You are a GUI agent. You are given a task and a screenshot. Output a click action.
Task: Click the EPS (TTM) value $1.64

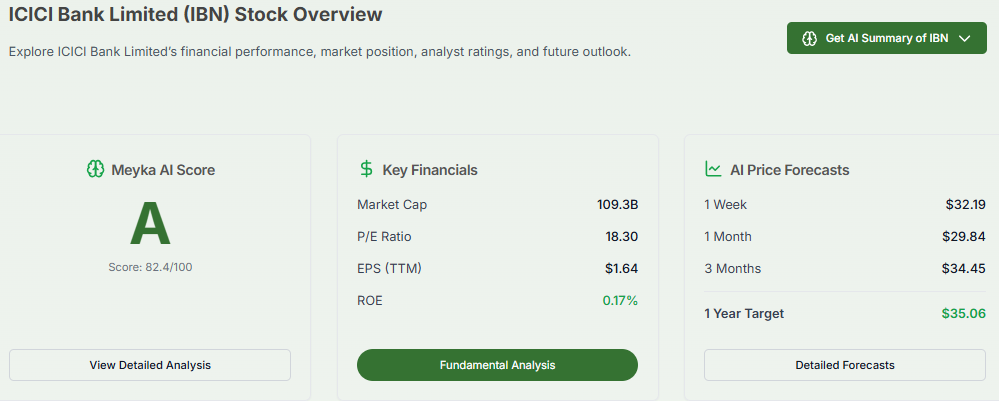(x=621, y=269)
